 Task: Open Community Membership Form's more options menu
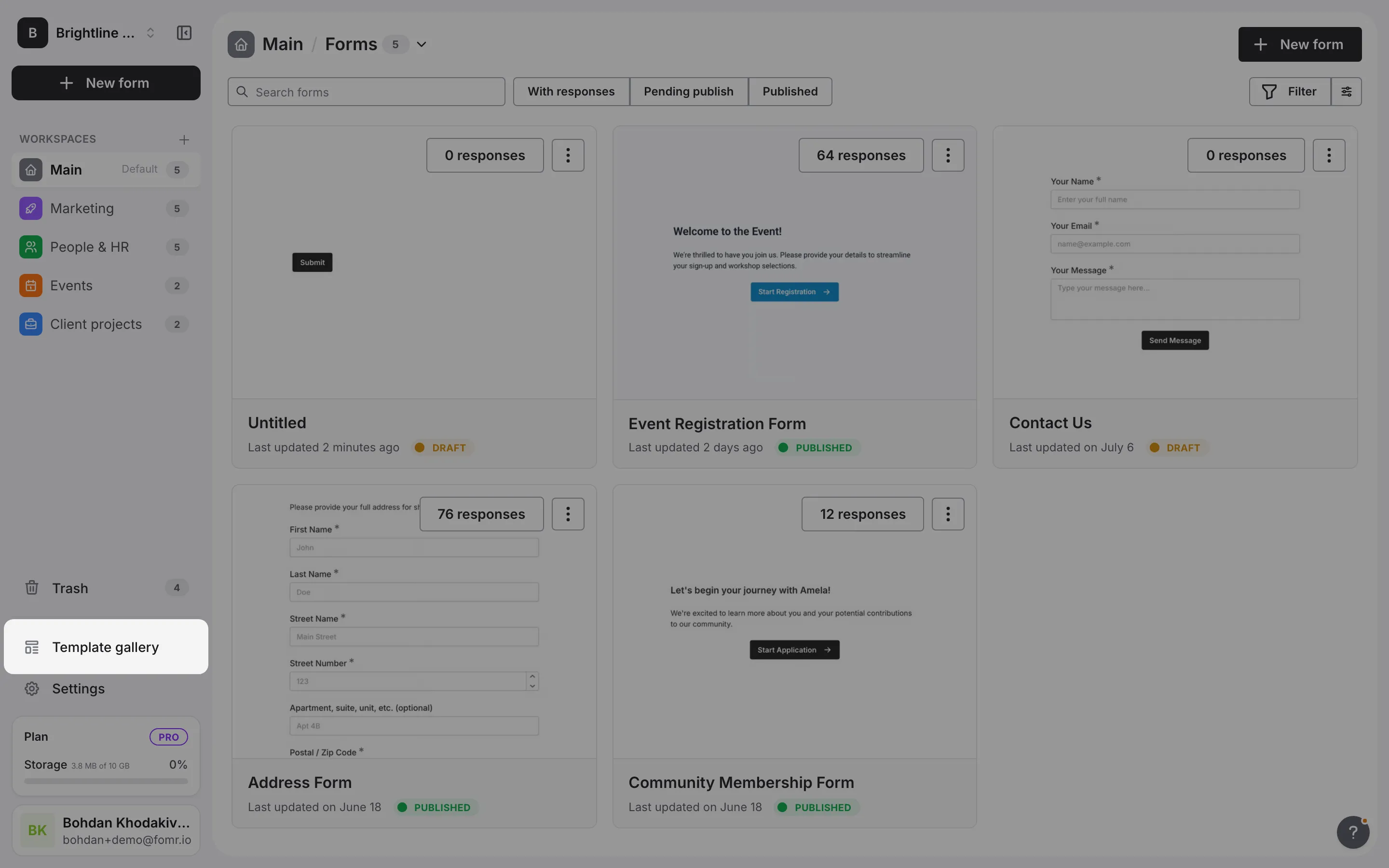tap(948, 514)
